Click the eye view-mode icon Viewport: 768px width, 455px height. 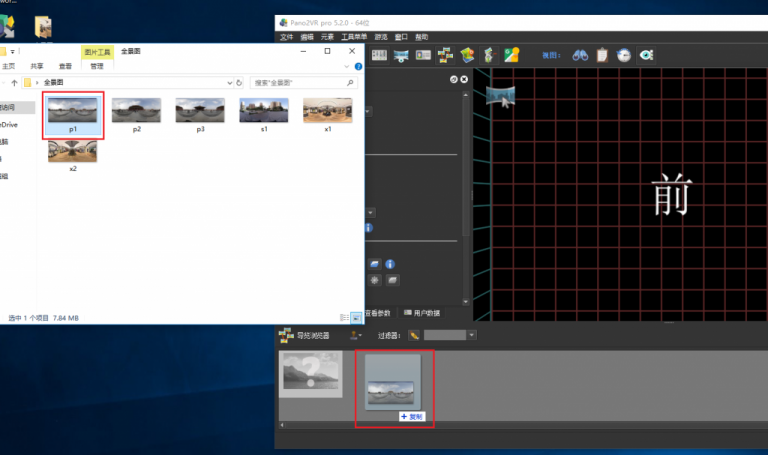pos(646,55)
